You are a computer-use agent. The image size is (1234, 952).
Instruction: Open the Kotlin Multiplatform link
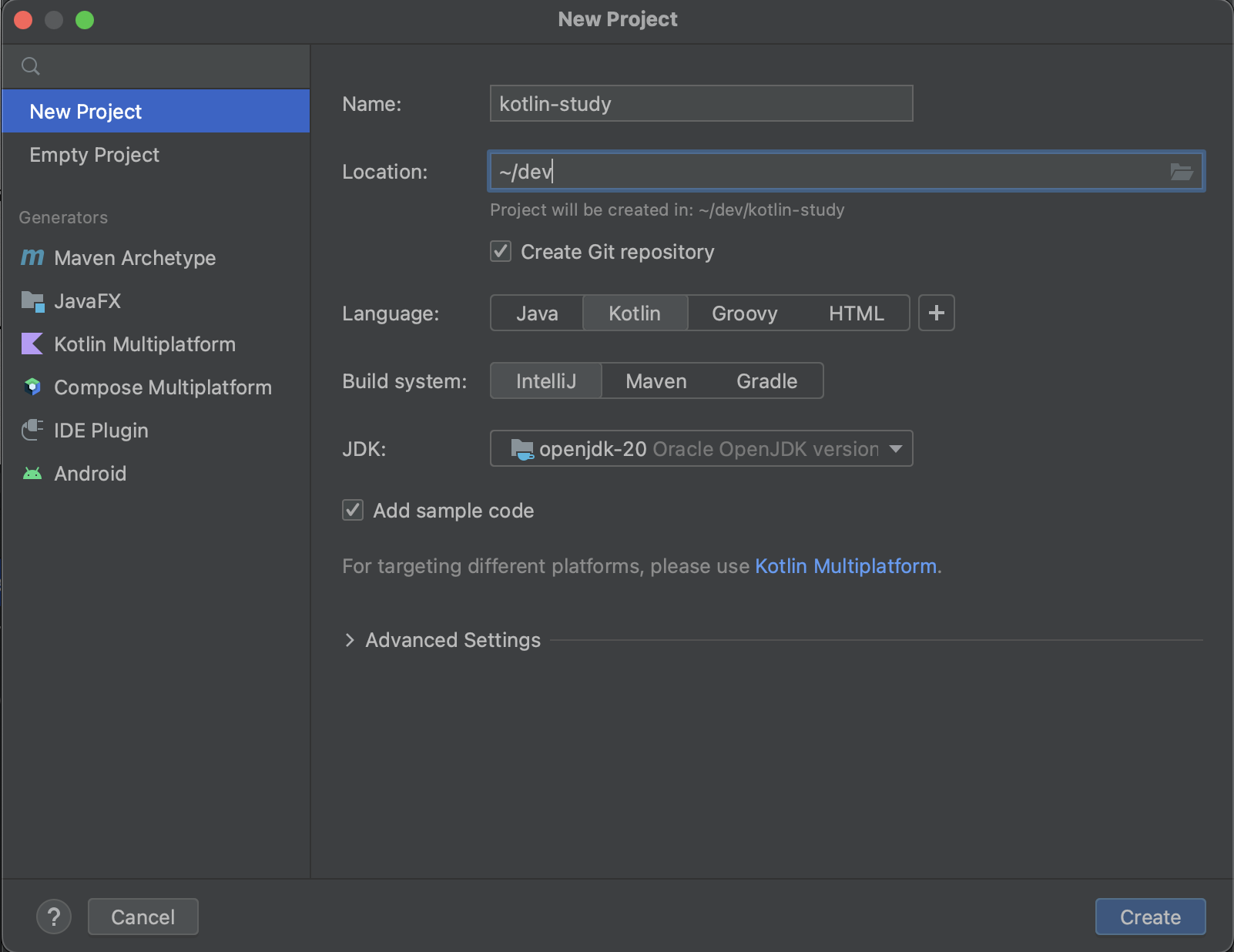pyautogui.click(x=845, y=566)
